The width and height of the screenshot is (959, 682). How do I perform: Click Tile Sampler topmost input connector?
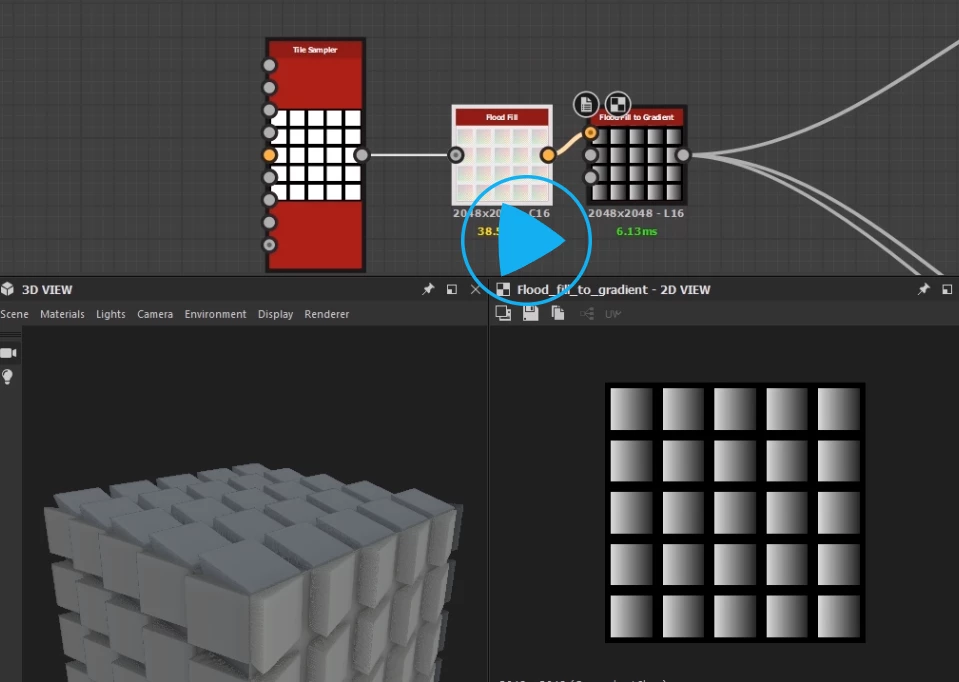click(269, 65)
